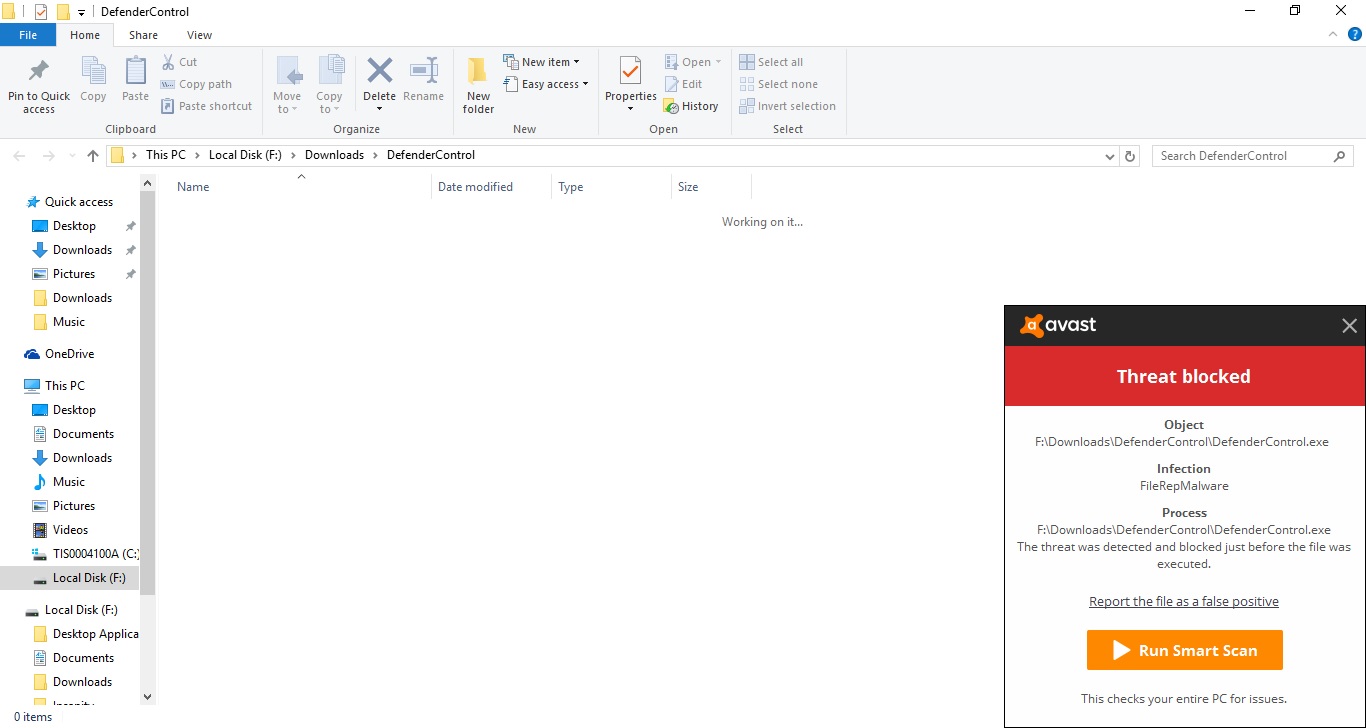Screen dimensions: 1366x728
Task: Open pinned Desktop under Quick access
Action: [74, 226]
